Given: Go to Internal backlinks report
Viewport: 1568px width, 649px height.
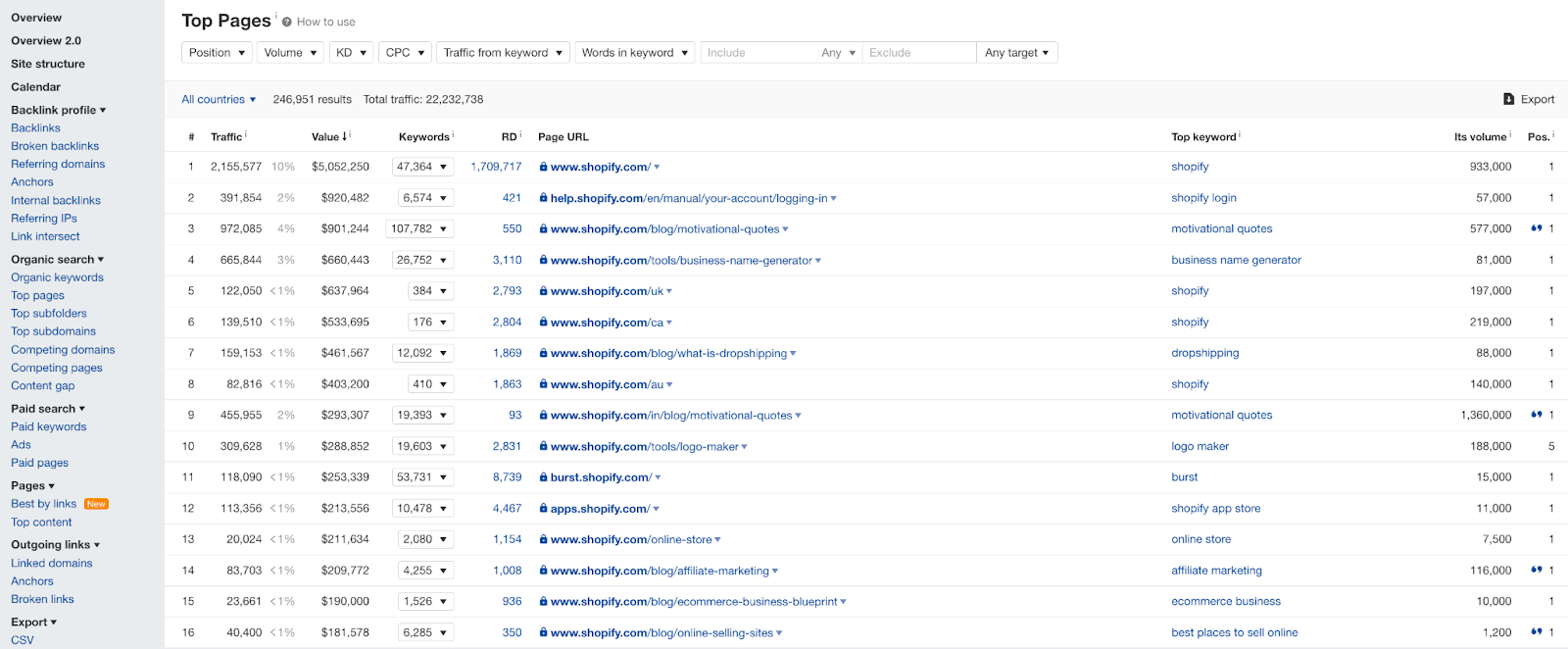Looking at the screenshot, I should pos(56,200).
